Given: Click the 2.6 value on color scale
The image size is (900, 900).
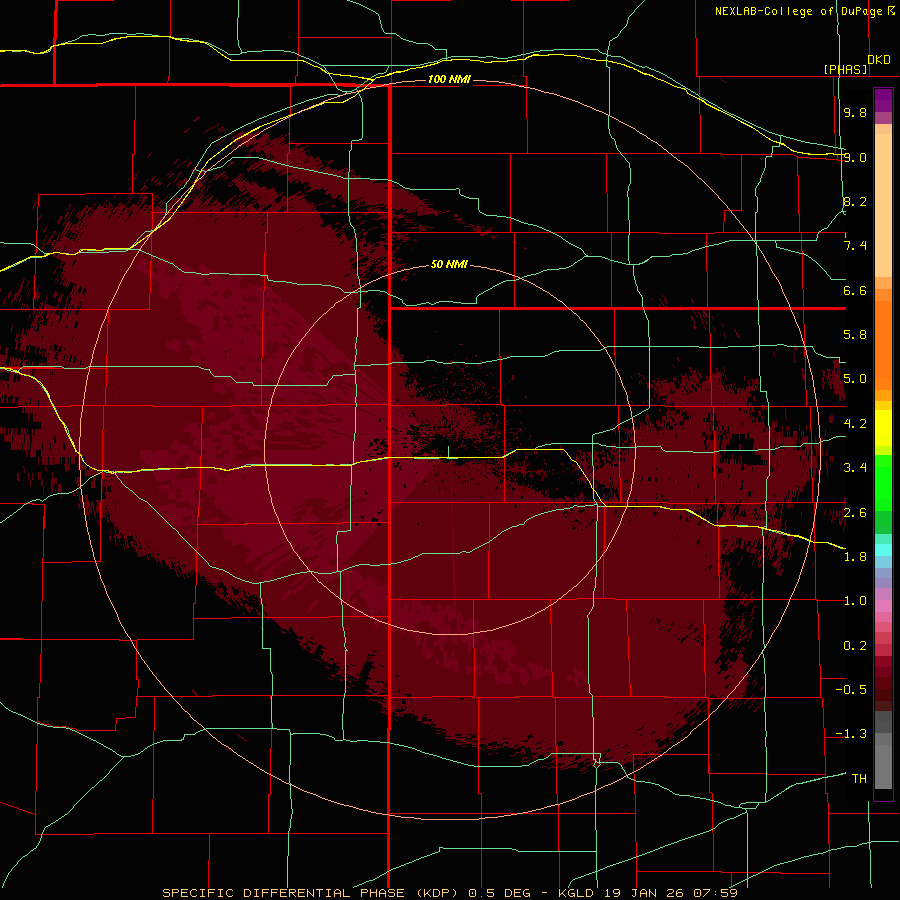Looking at the screenshot, I should pos(855,513).
